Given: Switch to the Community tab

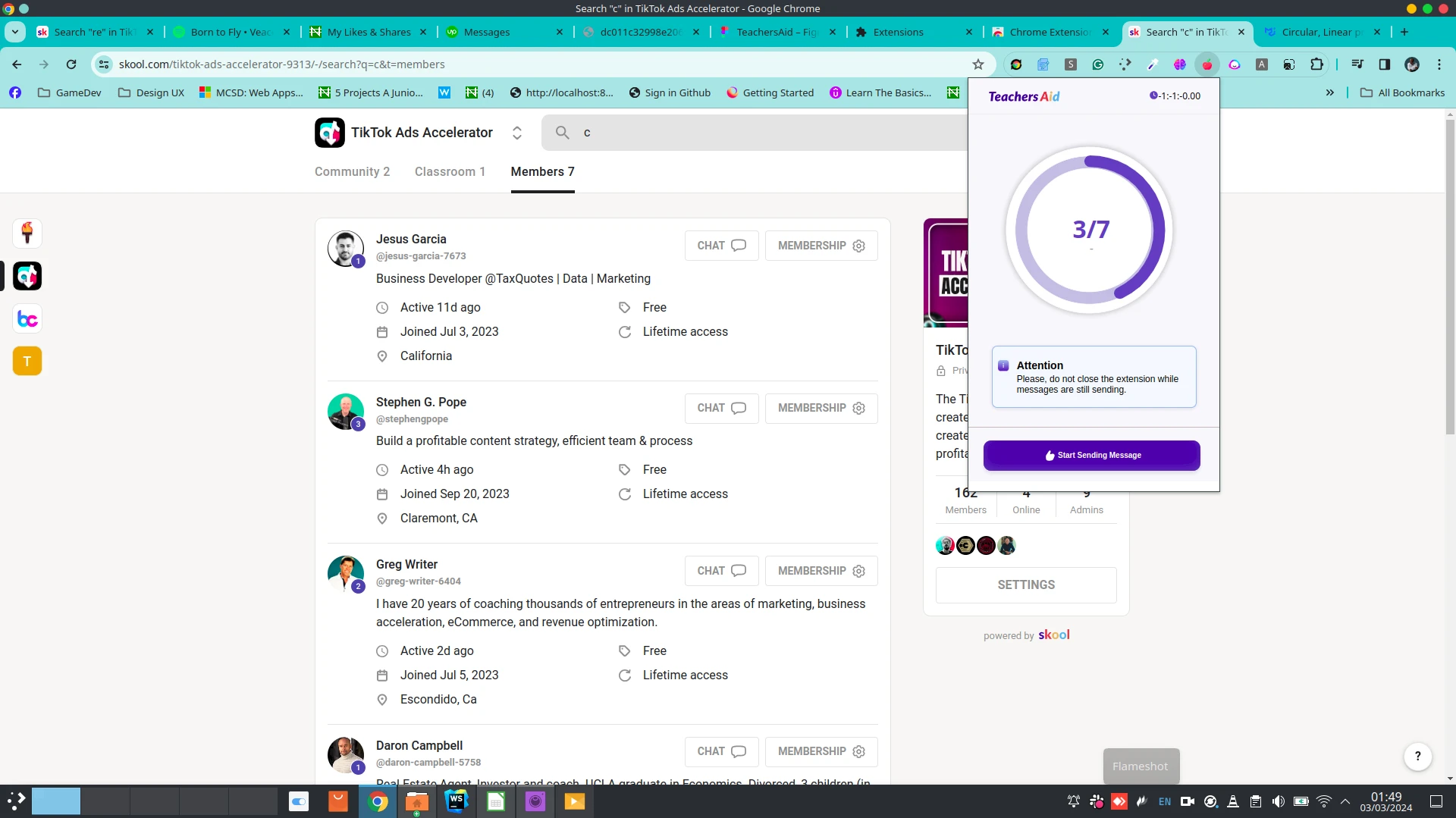Looking at the screenshot, I should click(351, 172).
